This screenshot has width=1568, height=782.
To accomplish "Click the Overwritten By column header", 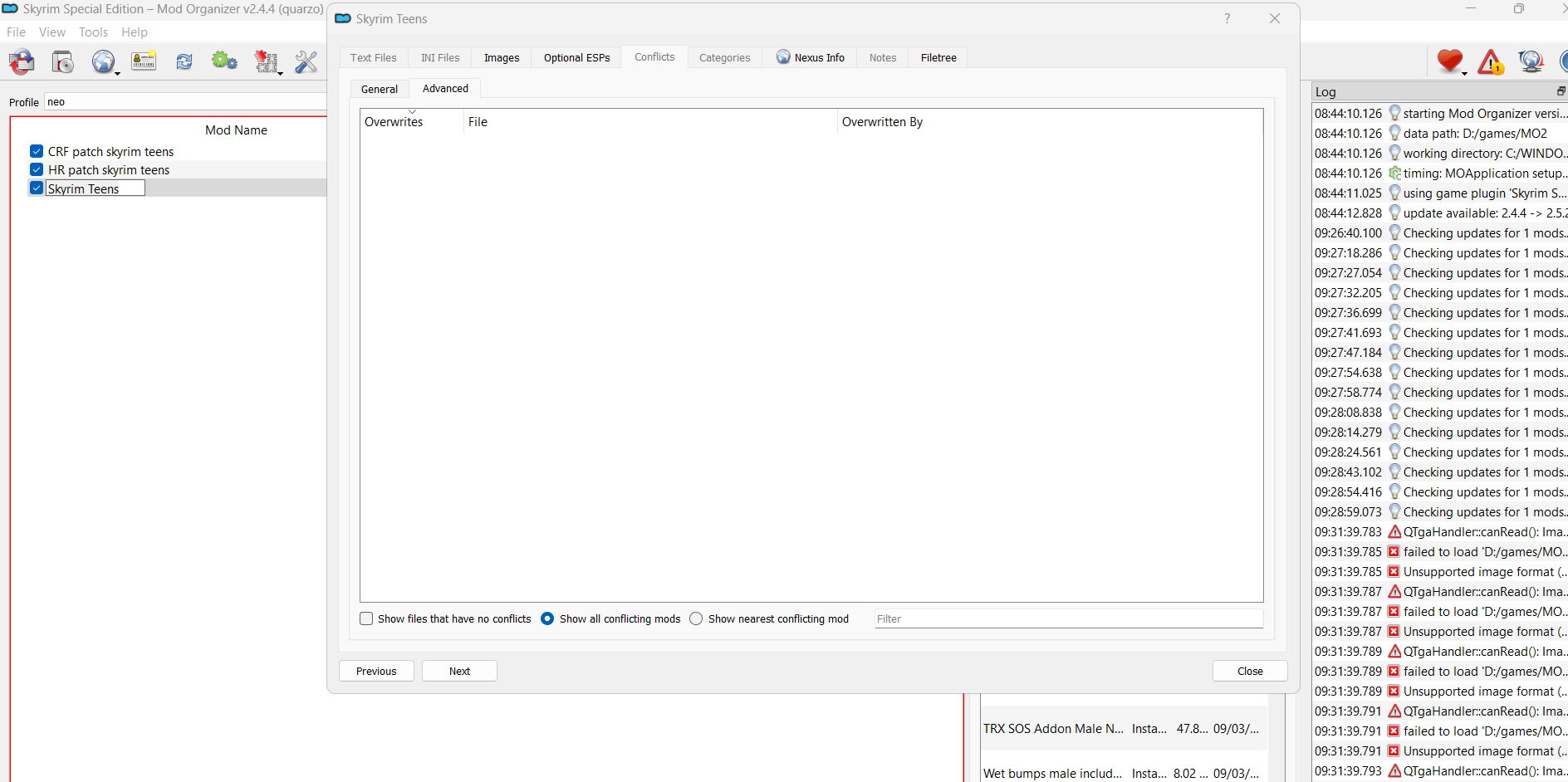I will click(x=1050, y=122).
